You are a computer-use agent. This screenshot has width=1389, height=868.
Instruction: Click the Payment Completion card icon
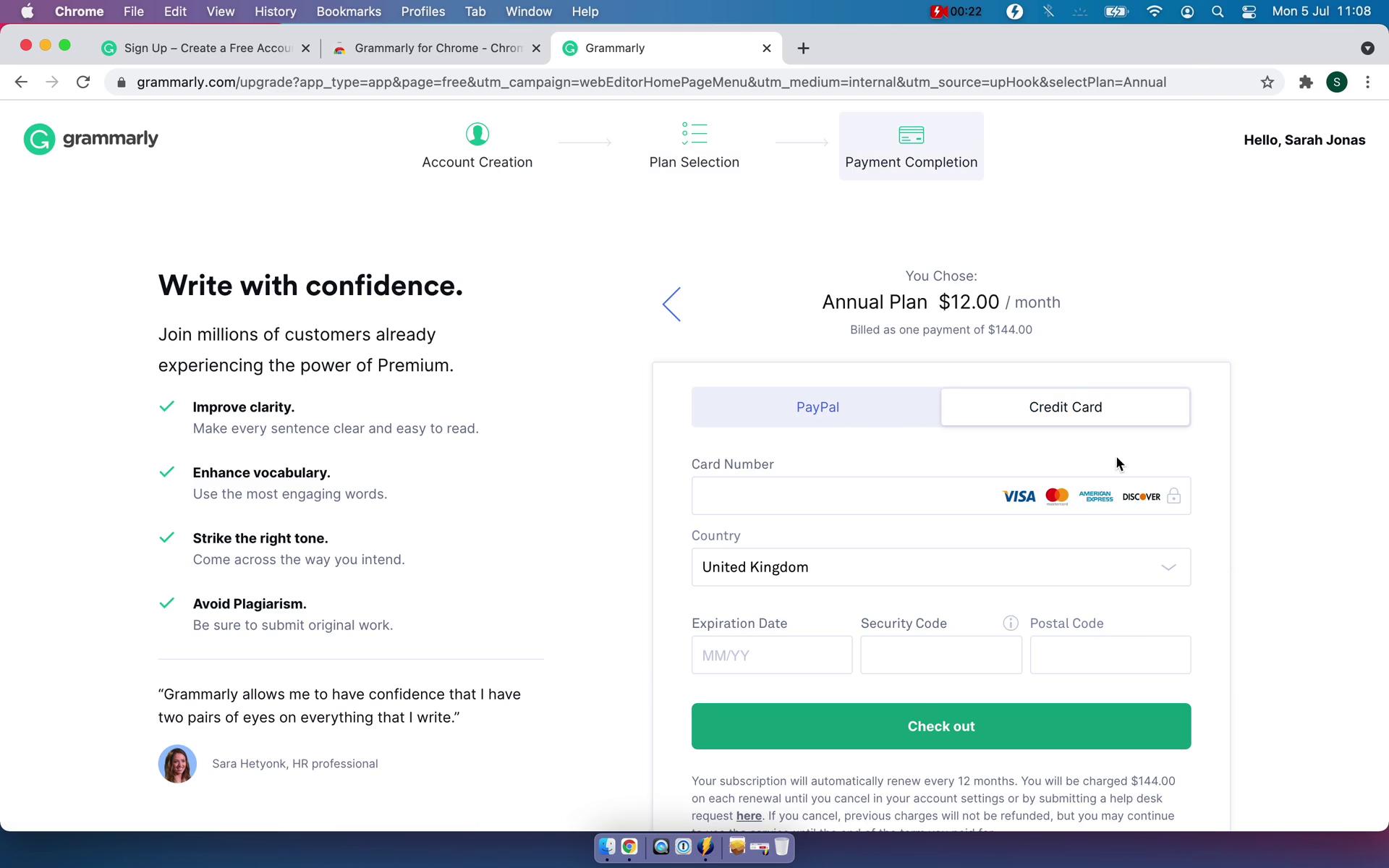[911, 135]
